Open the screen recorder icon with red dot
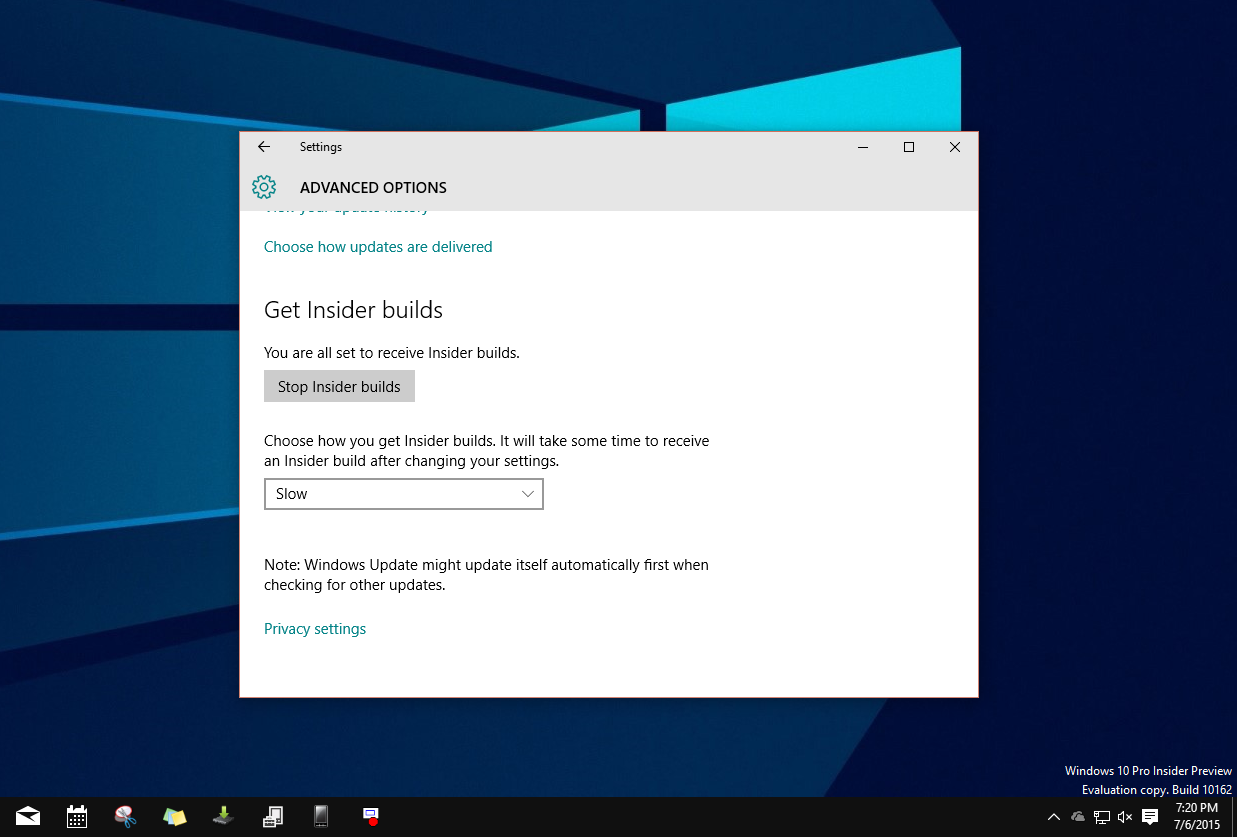This screenshot has width=1237, height=837. [x=370, y=816]
